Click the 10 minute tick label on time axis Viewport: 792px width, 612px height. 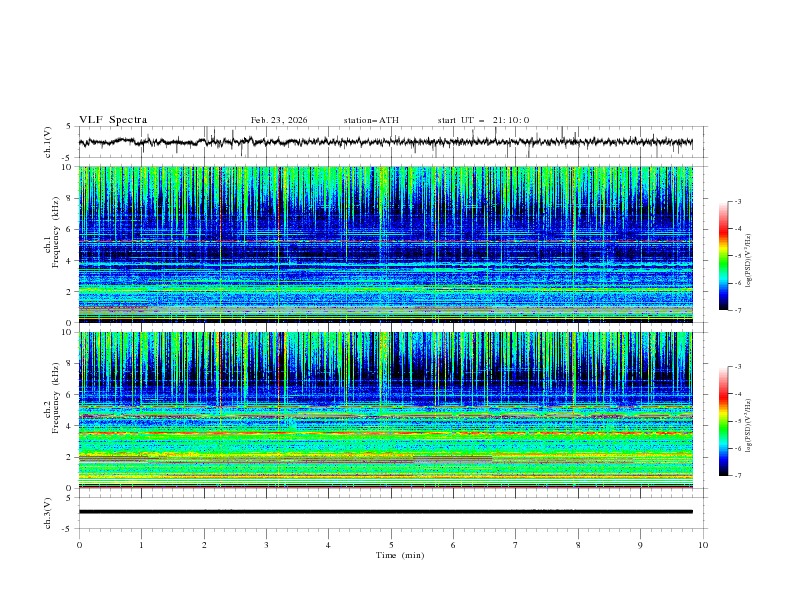pyautogui.click(x=703, y=545)
